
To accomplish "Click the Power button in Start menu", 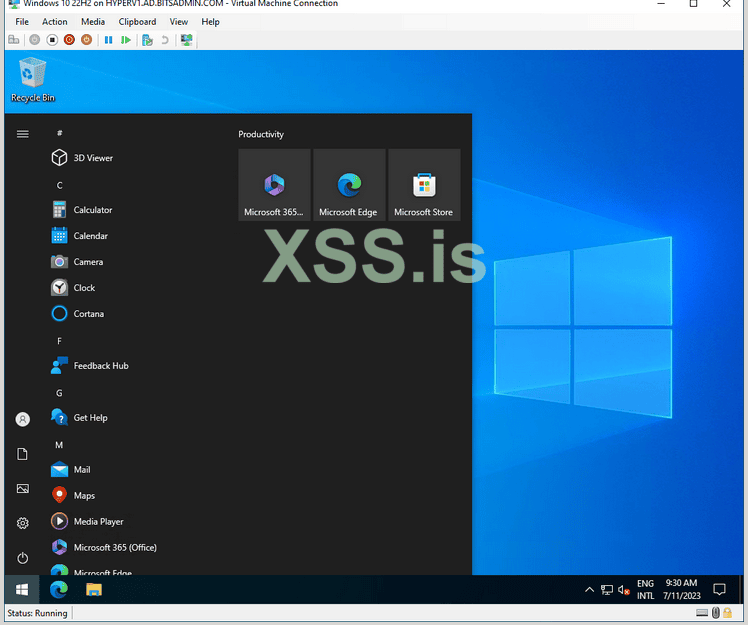I will [x=23, y=558].
